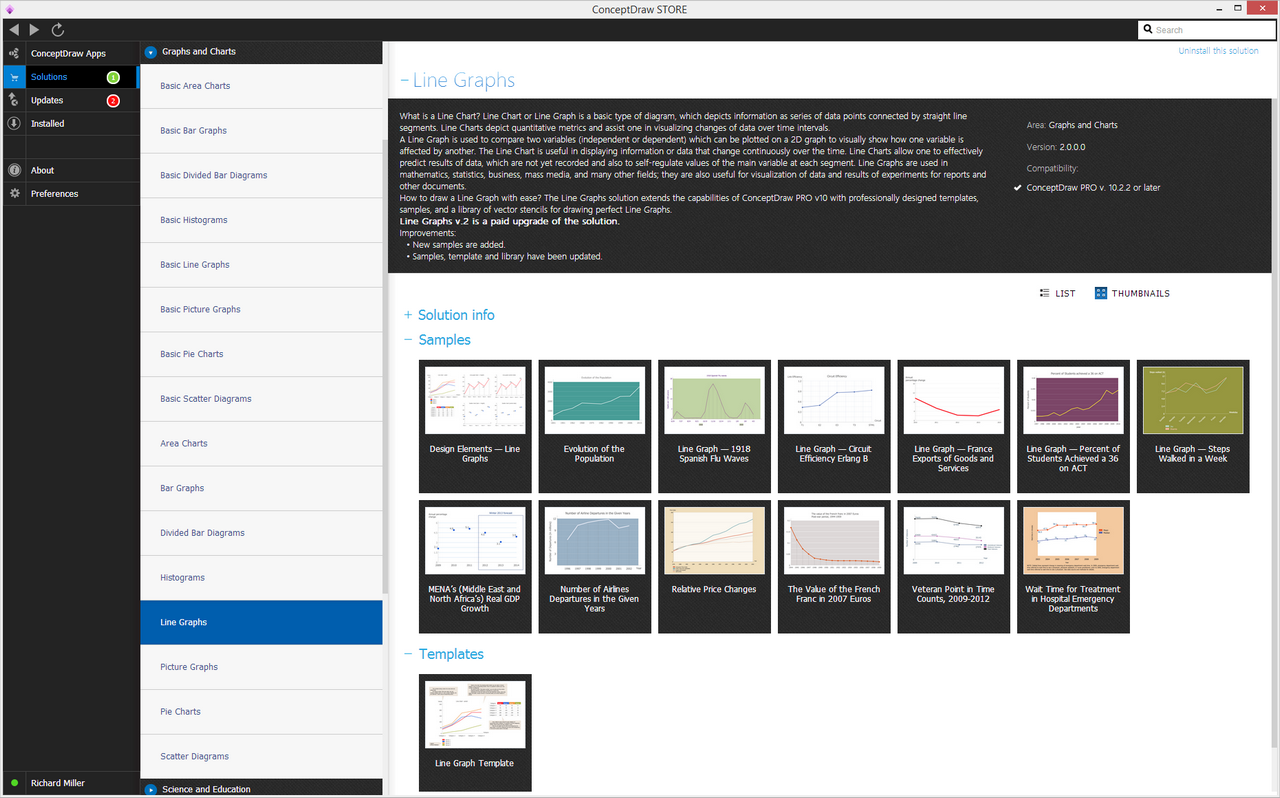Collapse the Templates section
The width and height of the screenshot is (1280, 798).
point(408,654)
